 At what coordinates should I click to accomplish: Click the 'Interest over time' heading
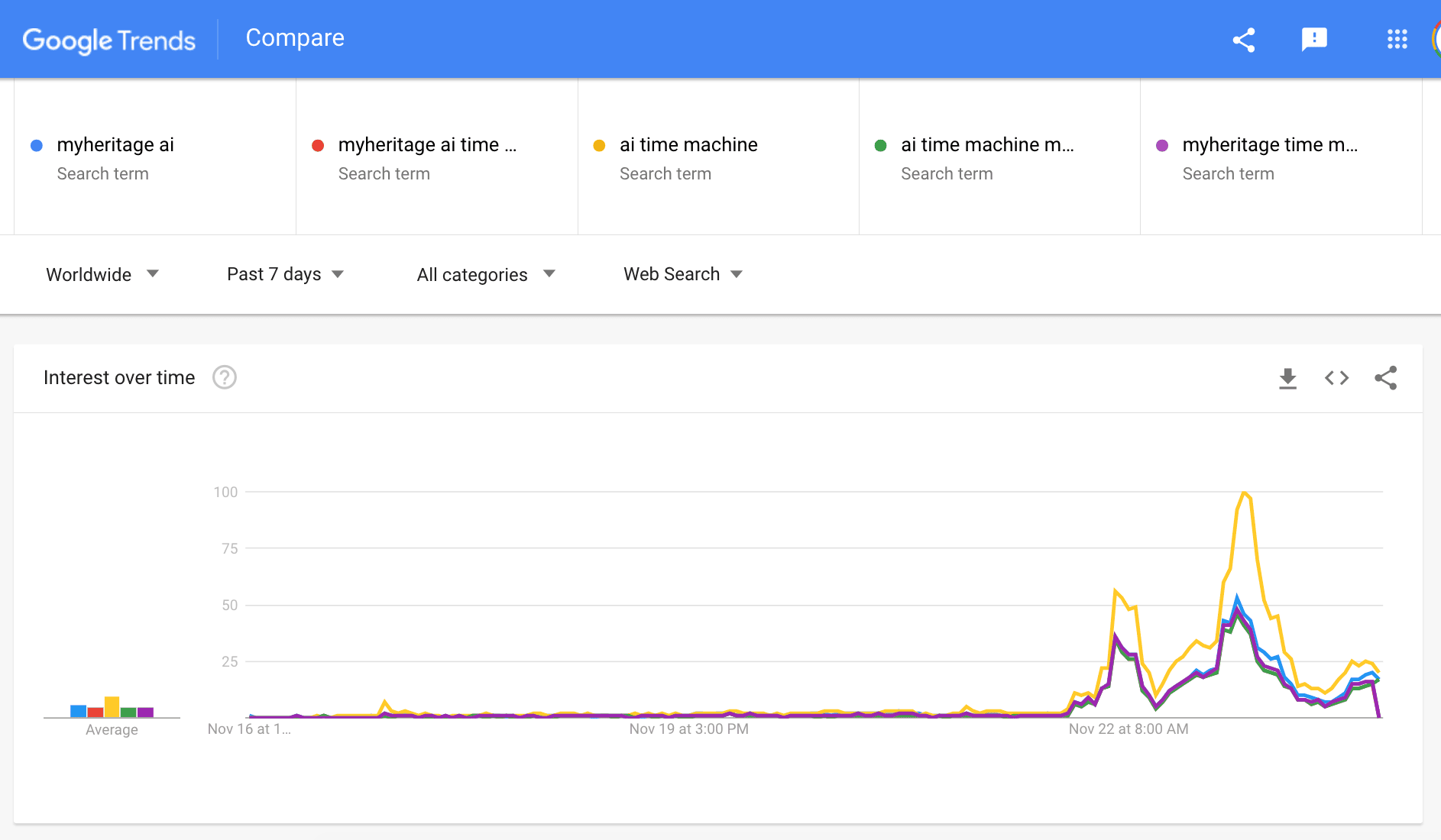(119, 377)
